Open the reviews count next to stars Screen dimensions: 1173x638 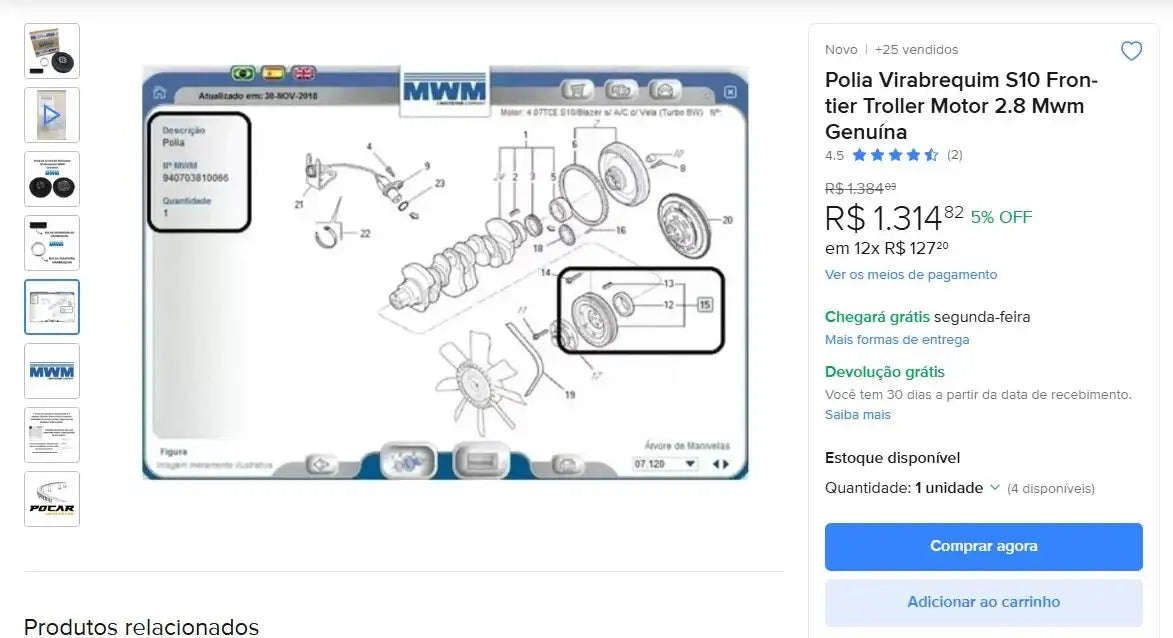point(955,155)
